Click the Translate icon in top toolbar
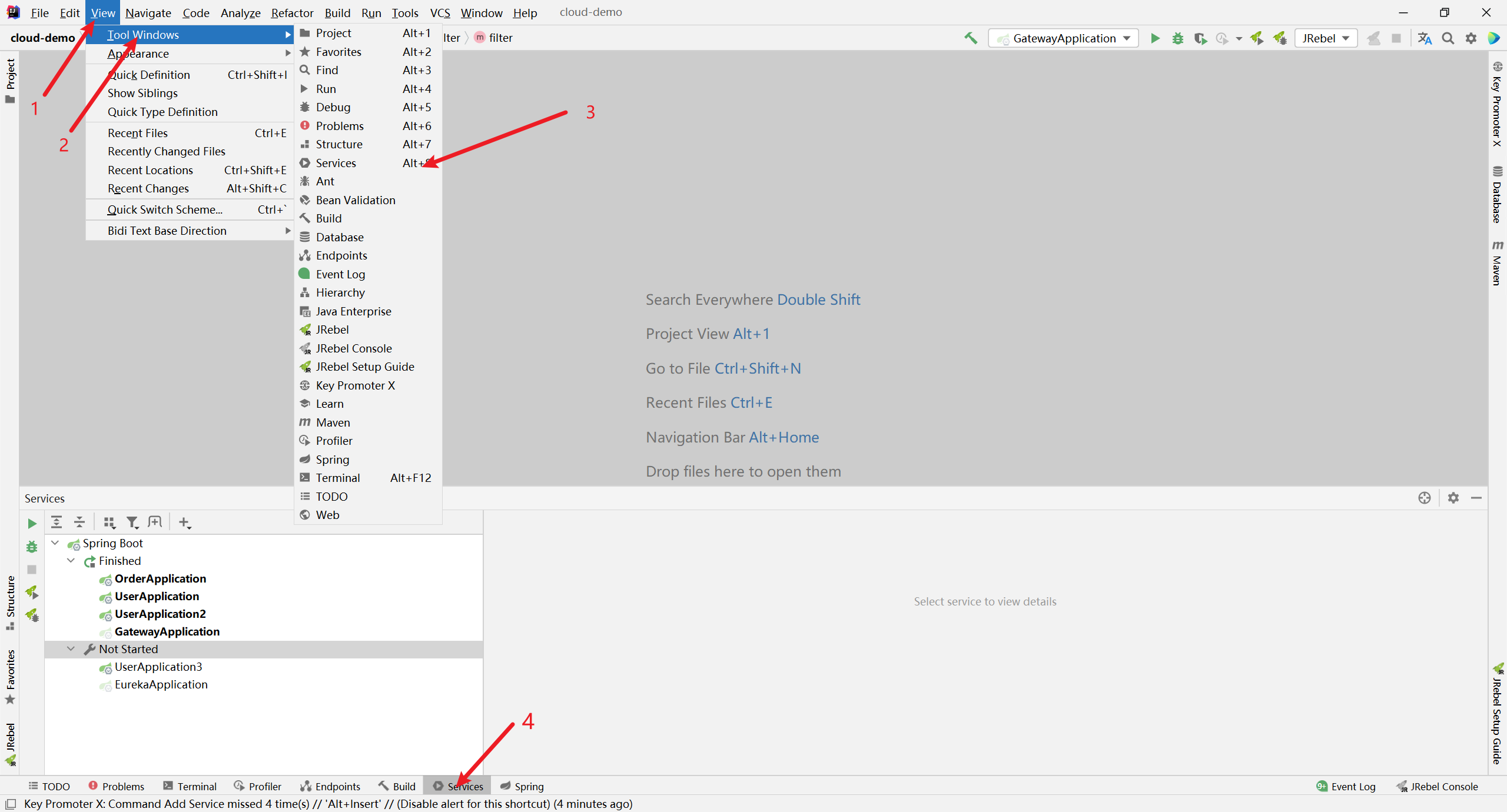 [x=1424, y=38]
